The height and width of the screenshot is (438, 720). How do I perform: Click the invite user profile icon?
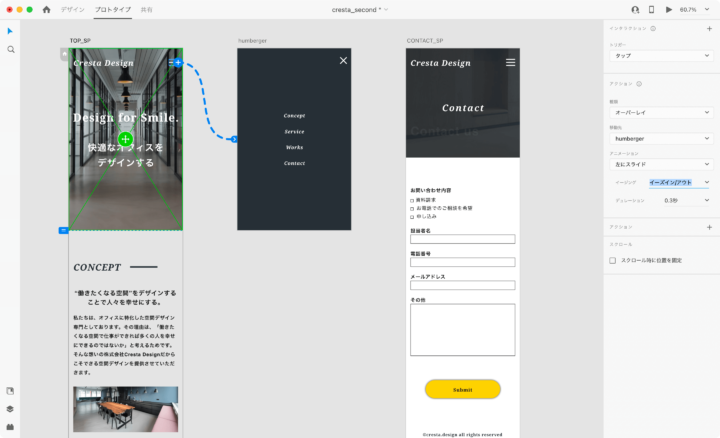(x=635, y=10)
